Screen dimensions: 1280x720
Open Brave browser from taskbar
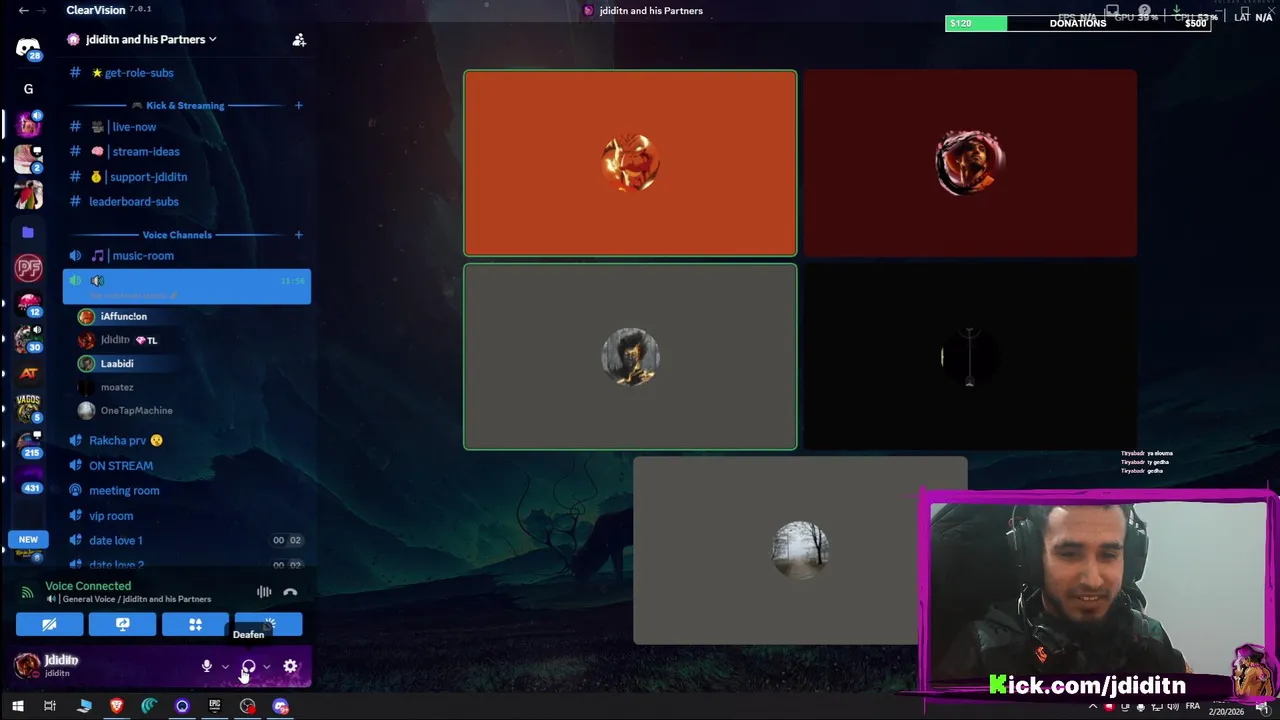pyautogui.click(x=116, y=706)
